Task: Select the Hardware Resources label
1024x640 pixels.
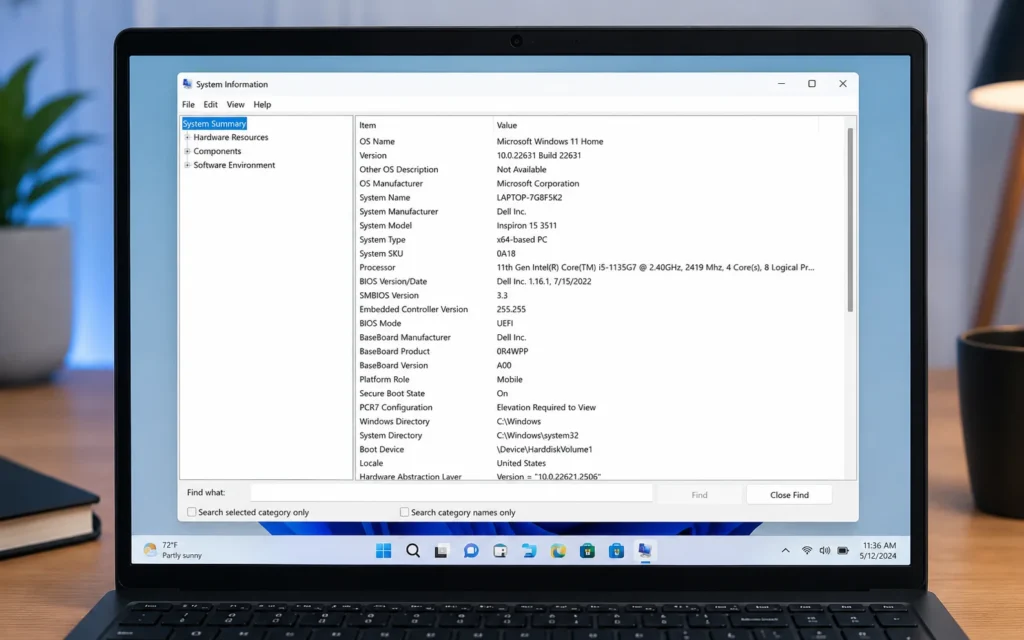Action: click(x=231, y=137)
